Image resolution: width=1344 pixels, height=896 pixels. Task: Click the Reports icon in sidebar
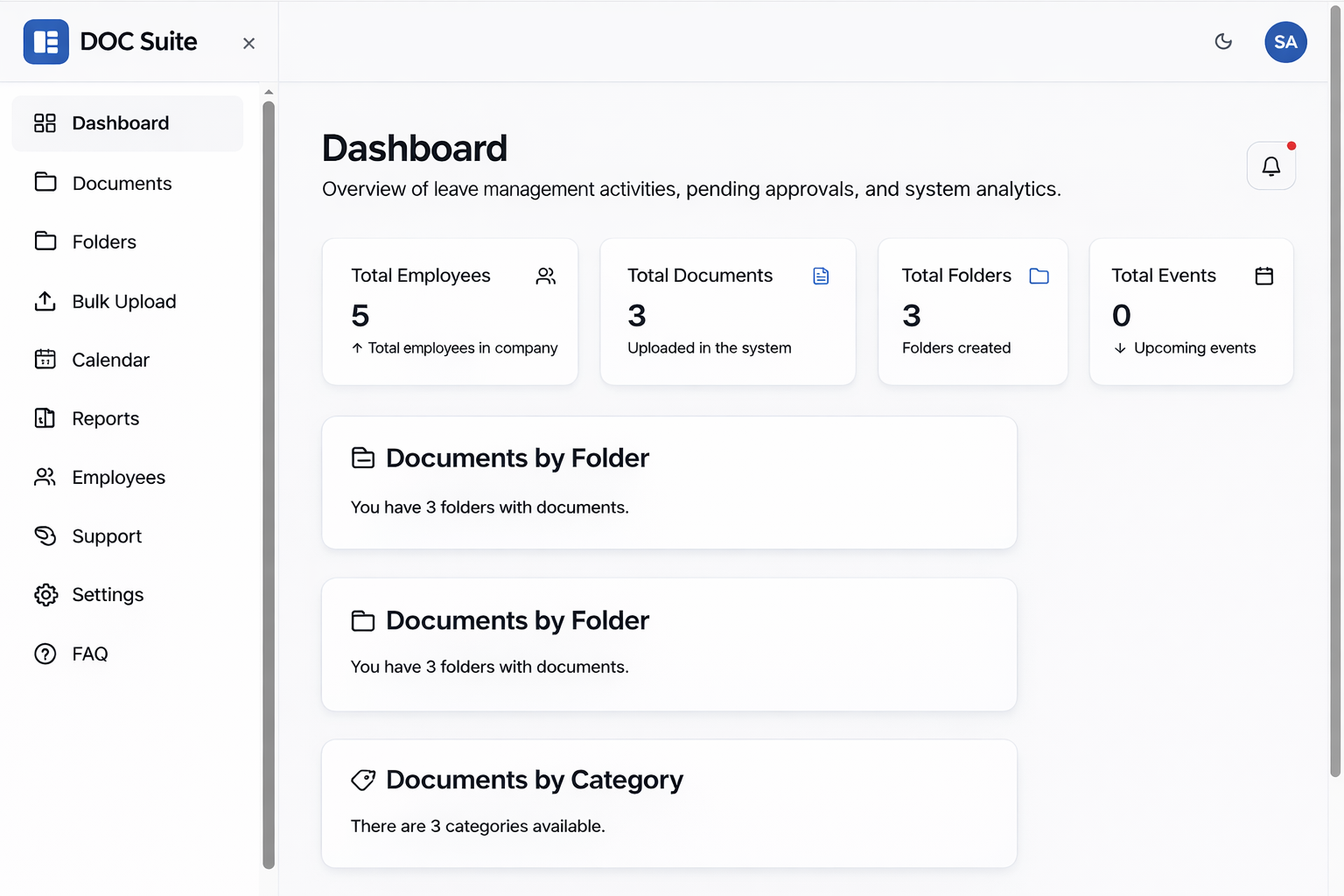click(x=45, y=418)
